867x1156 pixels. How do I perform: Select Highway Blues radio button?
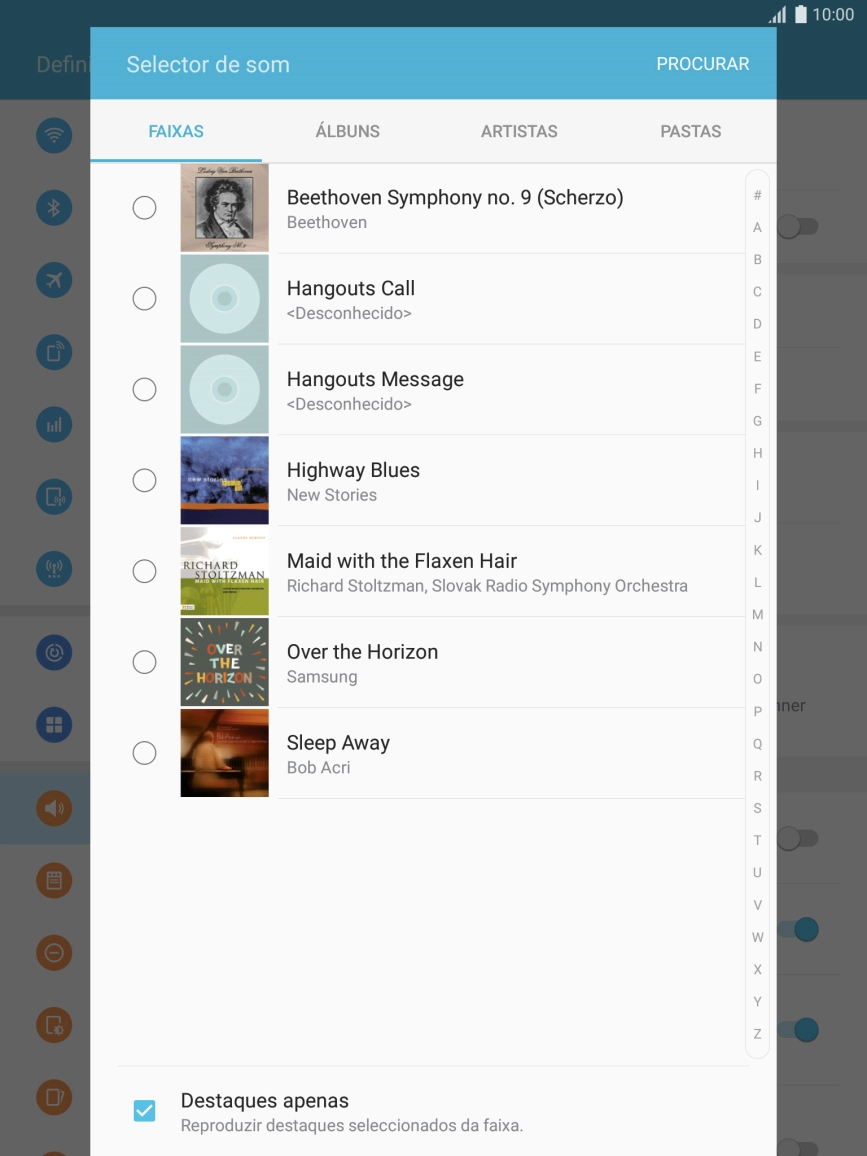(145, 481)
